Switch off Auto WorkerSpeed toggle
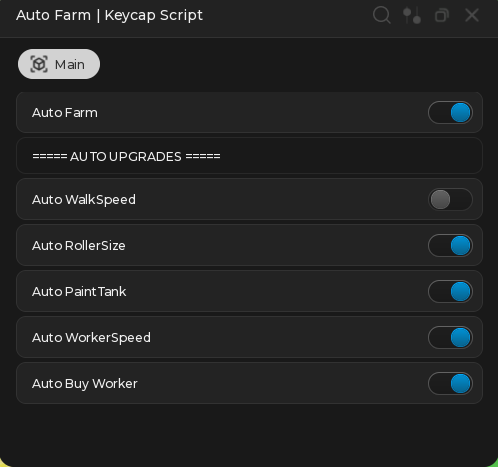This screenshot has width=498, height=467. coord(450,338)
